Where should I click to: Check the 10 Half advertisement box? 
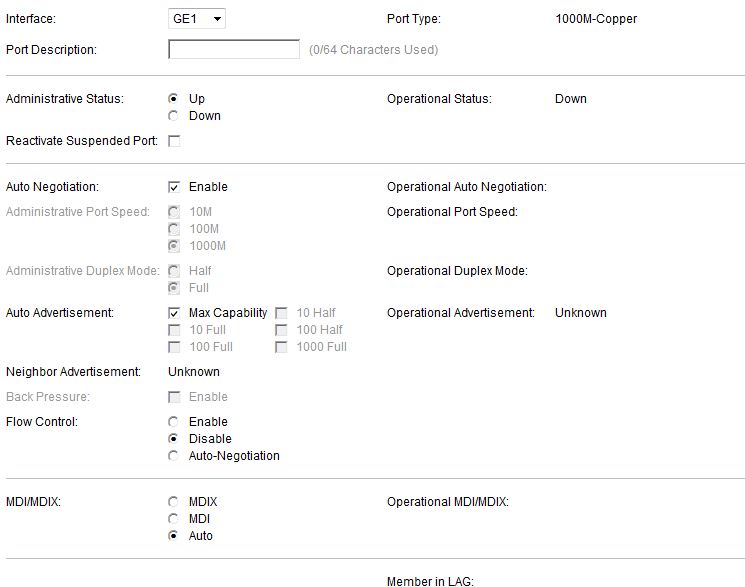coord(281,313)
